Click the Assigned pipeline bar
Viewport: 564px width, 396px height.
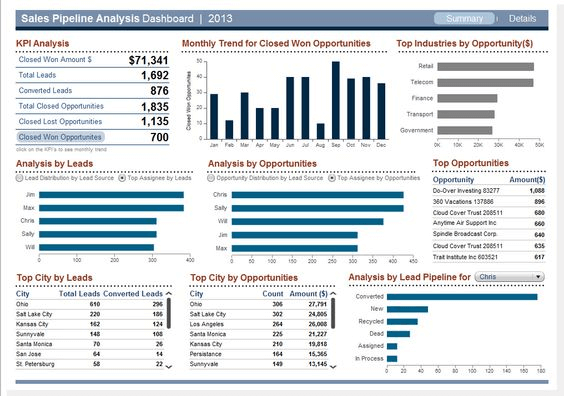point(392,346)
